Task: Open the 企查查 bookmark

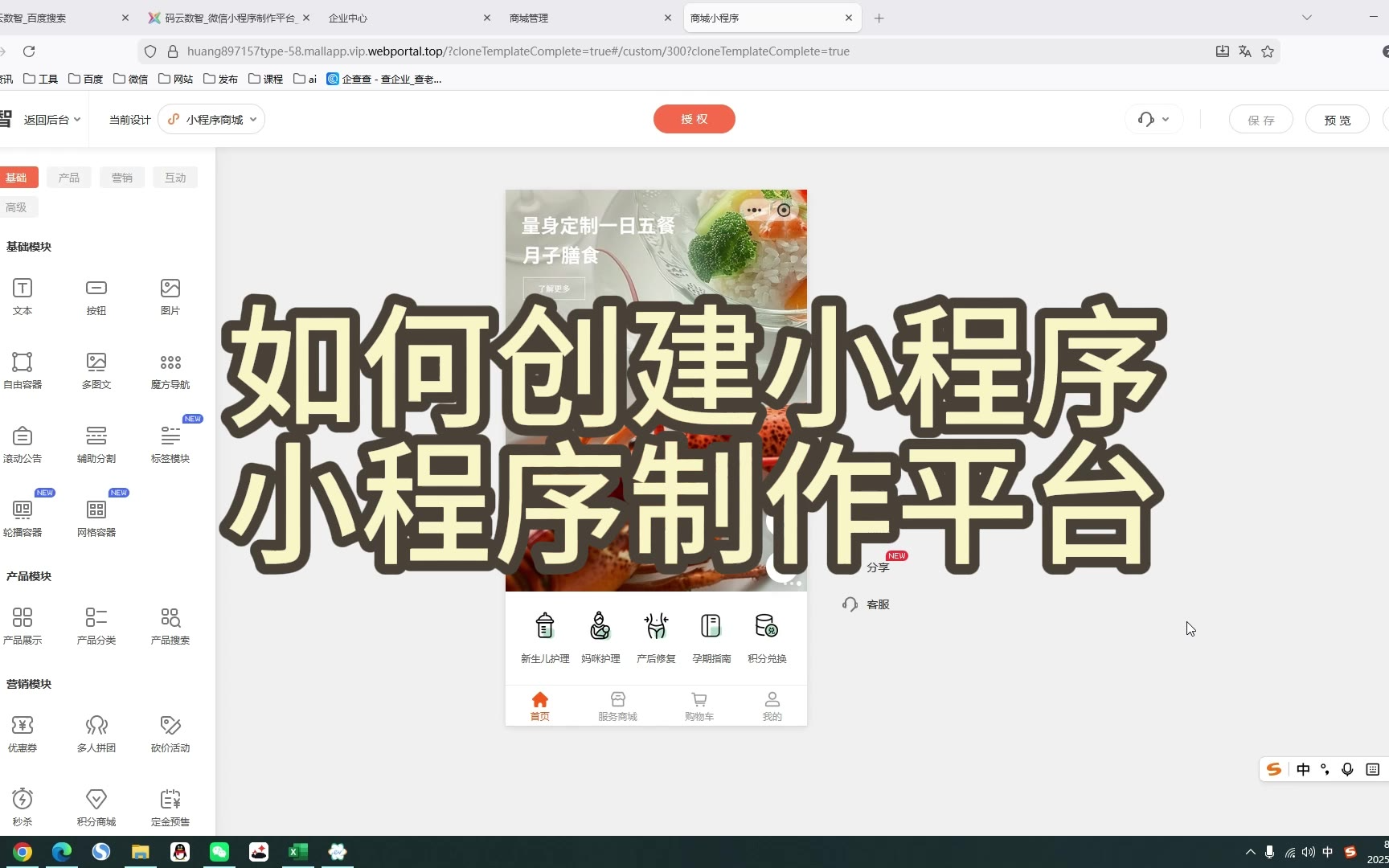Action: 384,79
